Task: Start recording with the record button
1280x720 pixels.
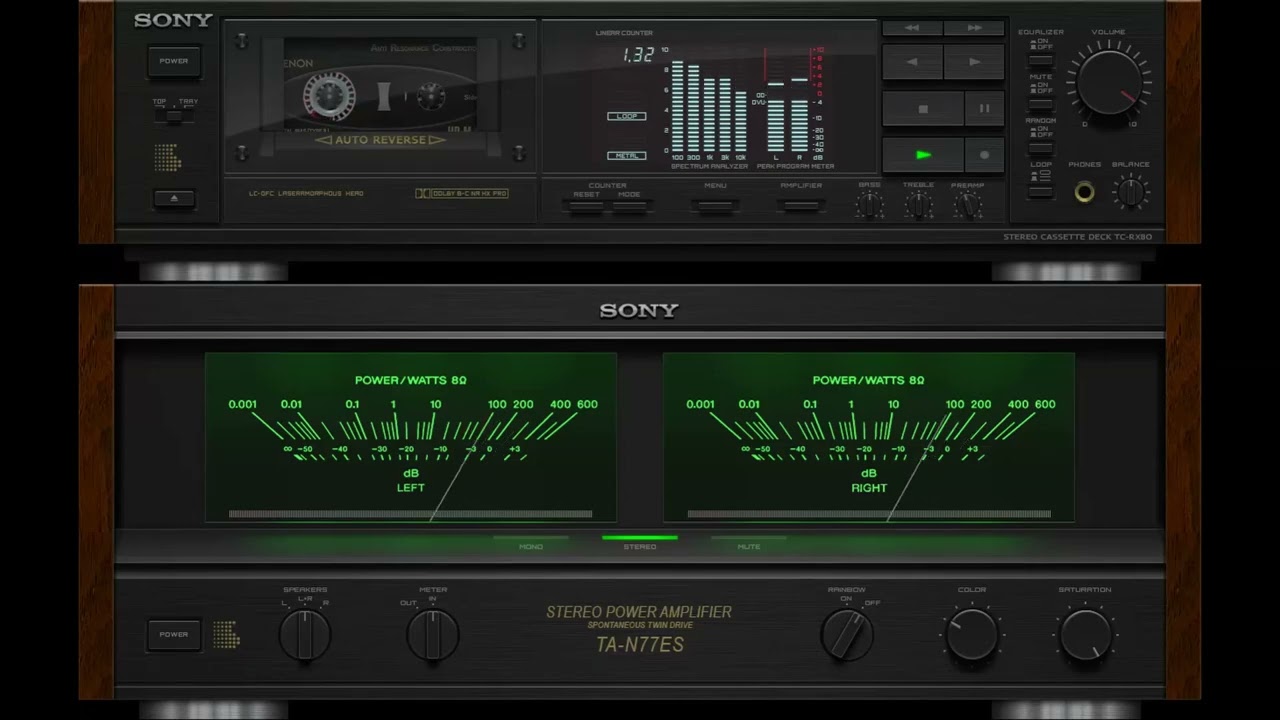Action: (984, 155)
